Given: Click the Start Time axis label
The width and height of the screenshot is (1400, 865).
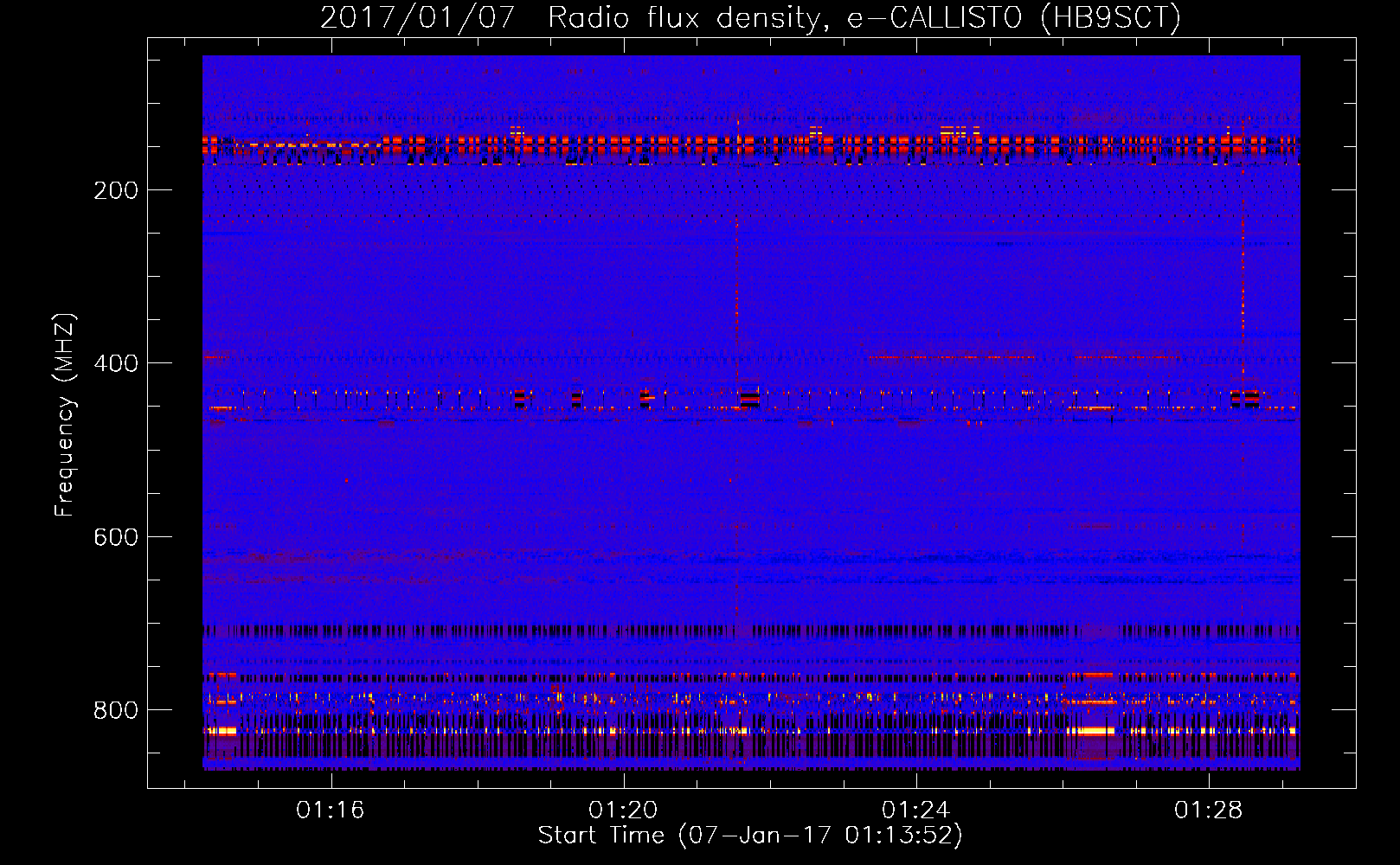Looking at the screenshot, I should pyautogui.click(x=750, y=836).
